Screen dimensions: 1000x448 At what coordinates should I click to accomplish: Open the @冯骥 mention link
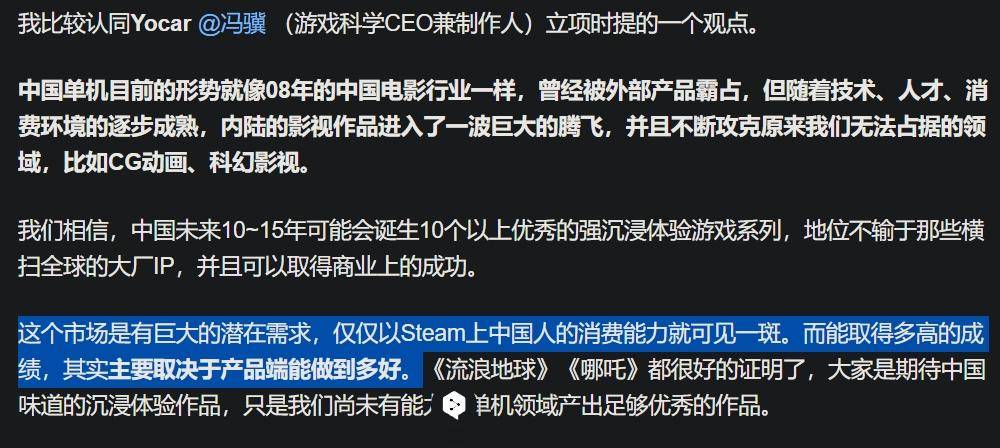(232, 24)
